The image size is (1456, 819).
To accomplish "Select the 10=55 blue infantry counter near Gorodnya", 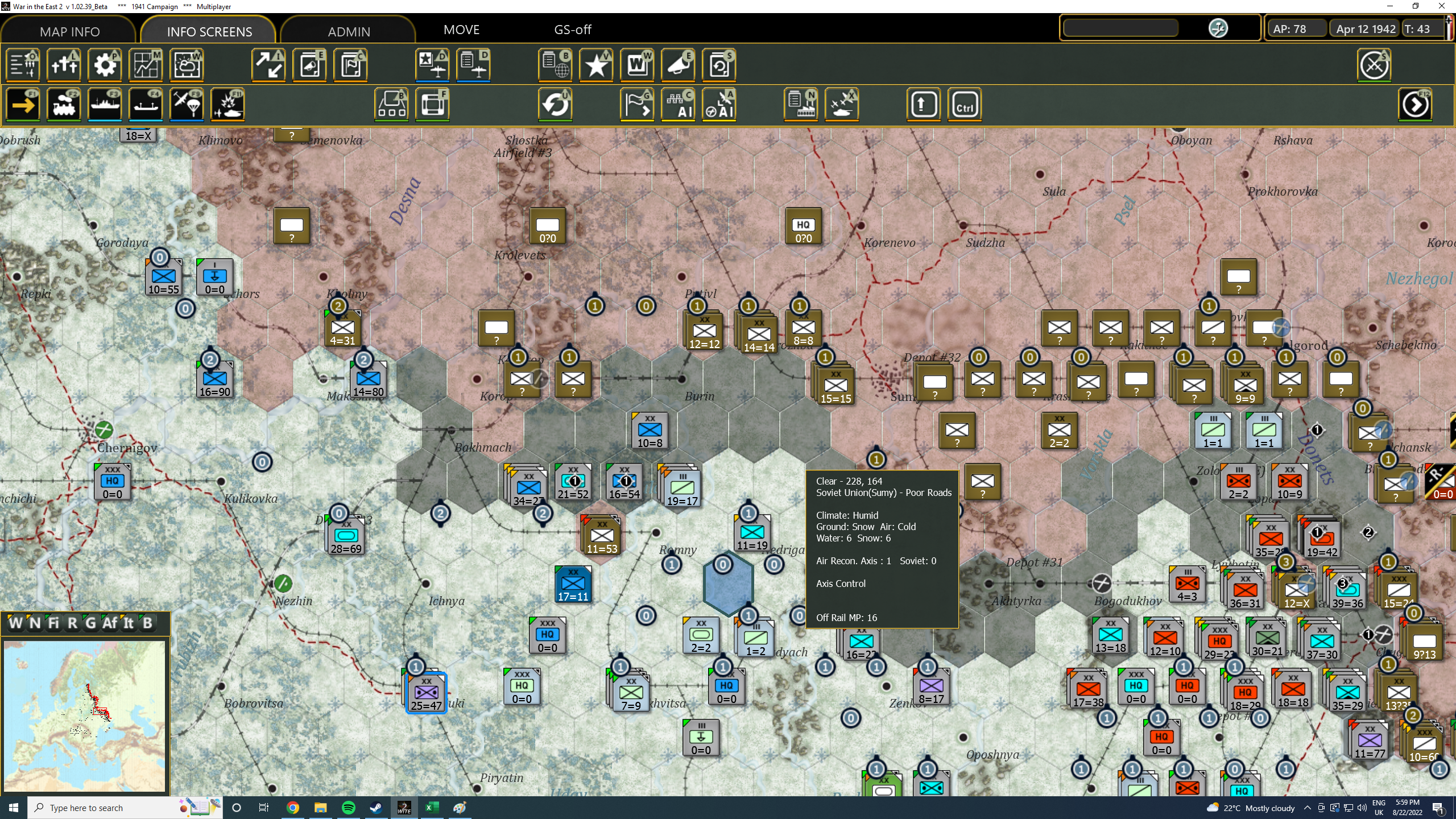I will (164, 277).
